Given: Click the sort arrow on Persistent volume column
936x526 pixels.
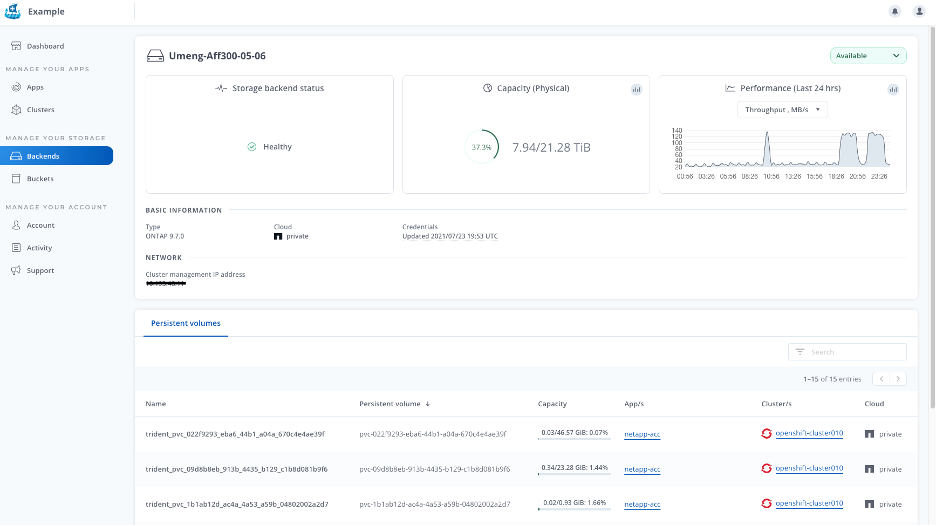Looking at the screenshot, I should click(x=429, y=404).
